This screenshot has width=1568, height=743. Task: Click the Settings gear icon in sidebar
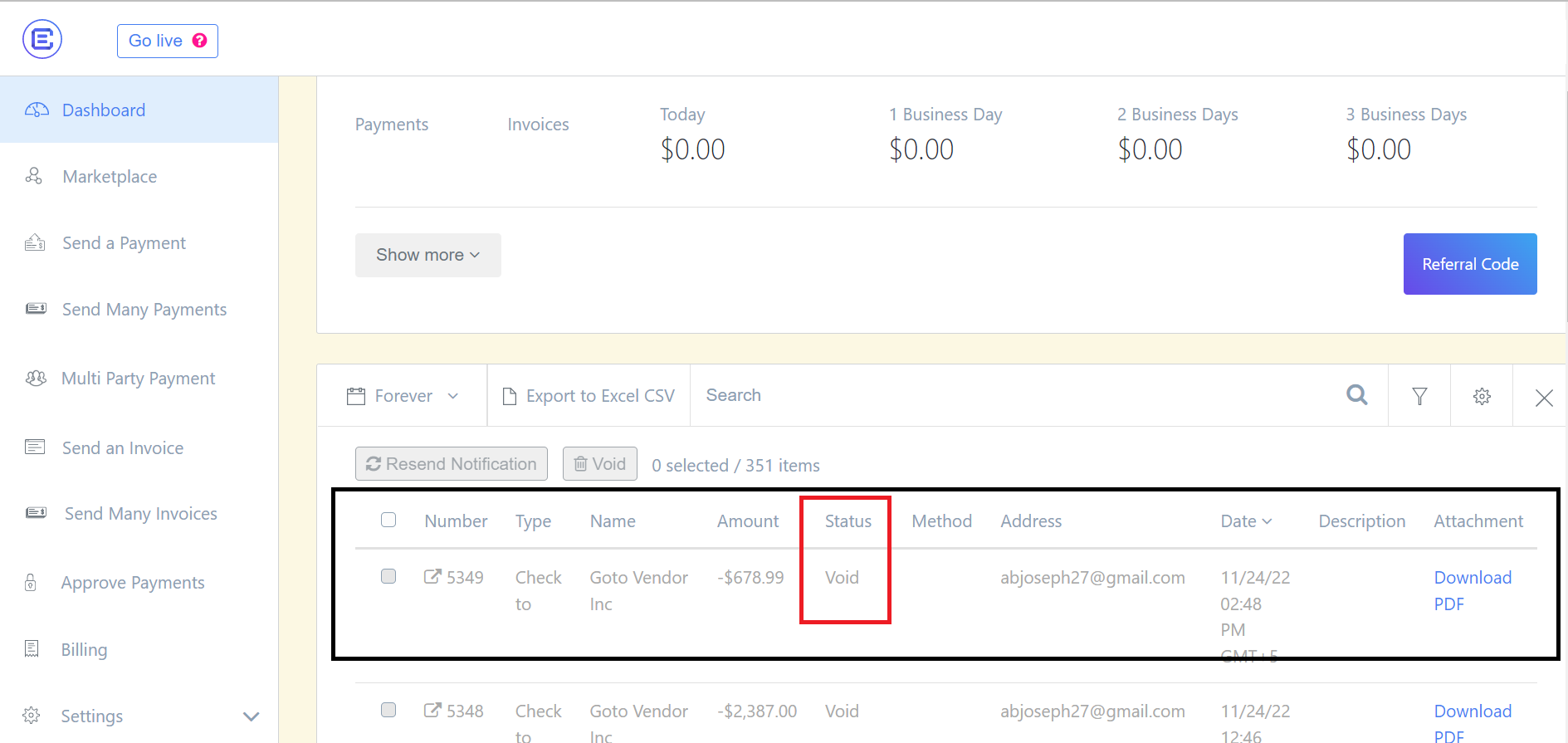[x=32, y=715]
